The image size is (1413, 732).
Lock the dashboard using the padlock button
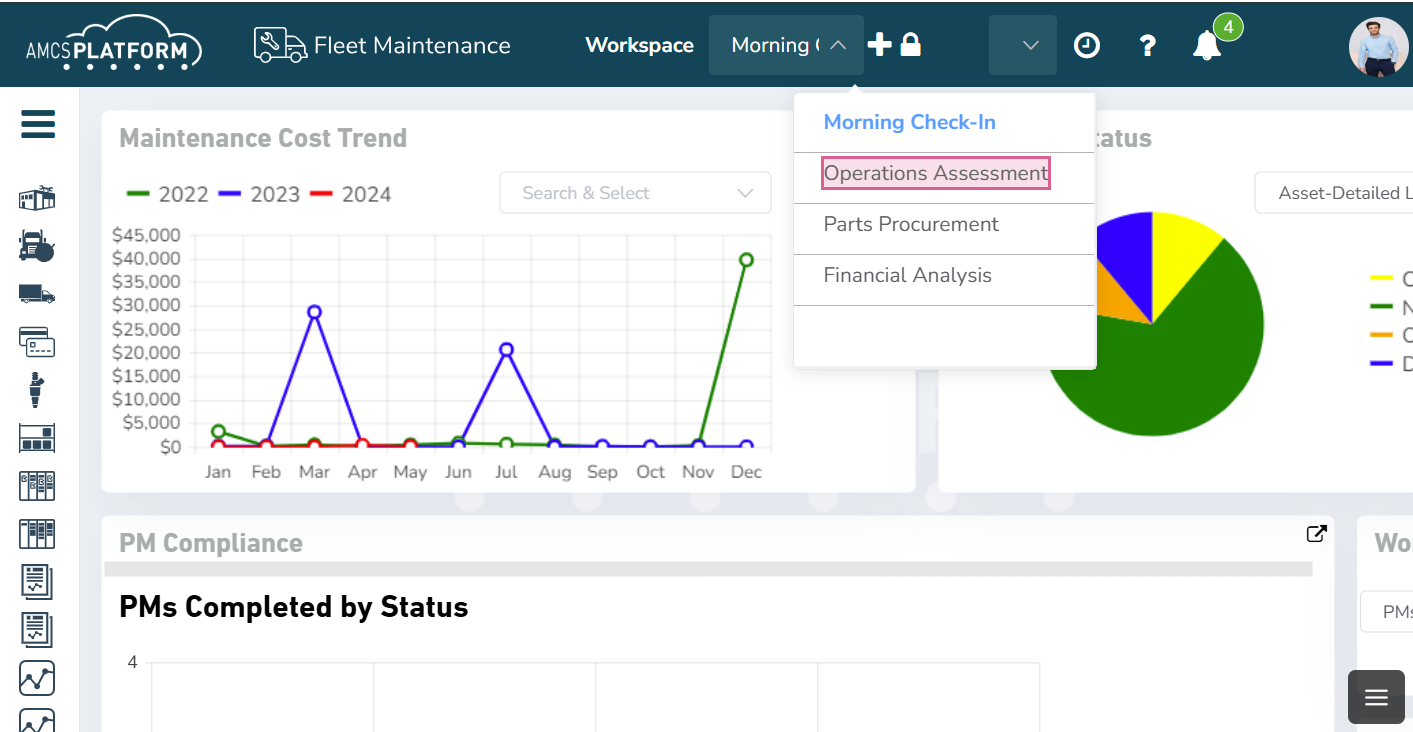910,44
